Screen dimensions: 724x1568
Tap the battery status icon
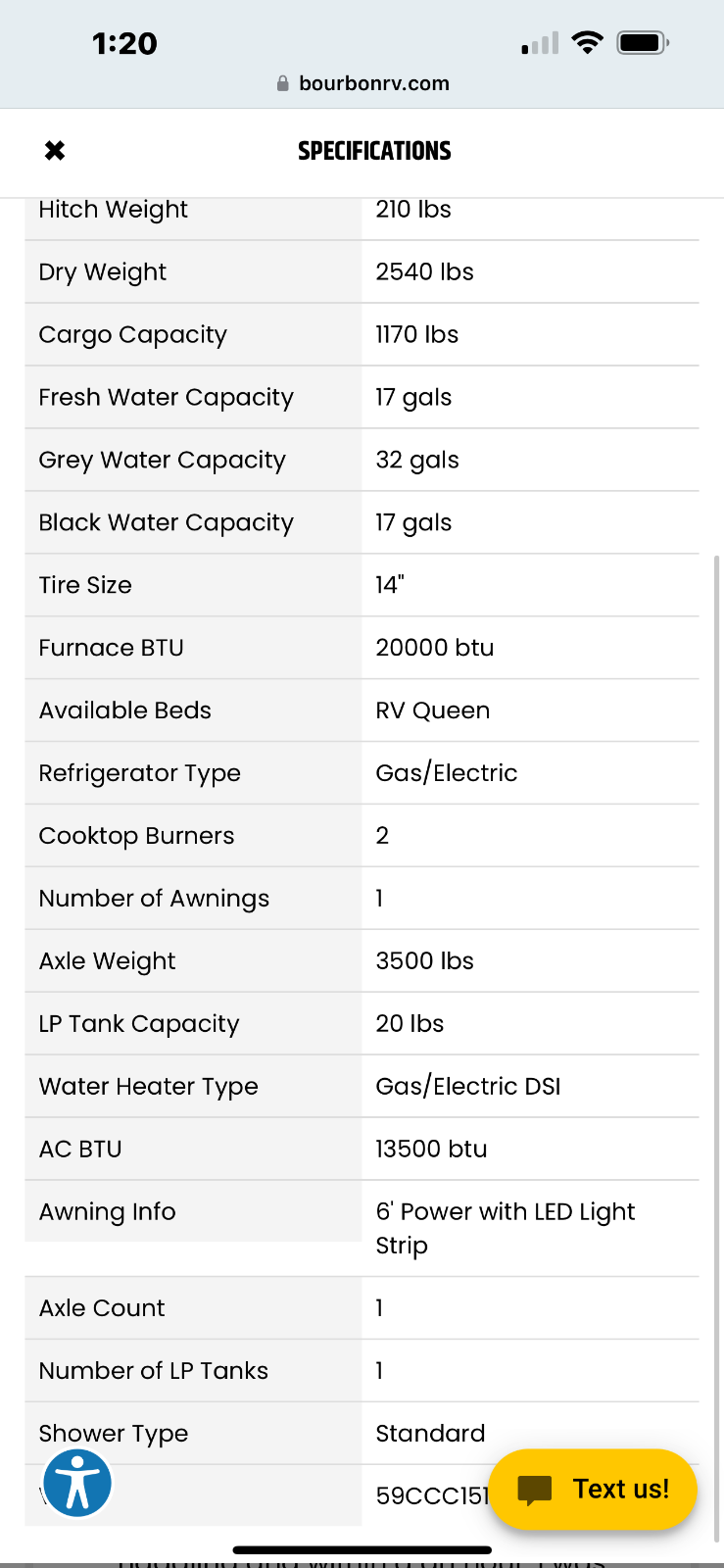(642, 42)
